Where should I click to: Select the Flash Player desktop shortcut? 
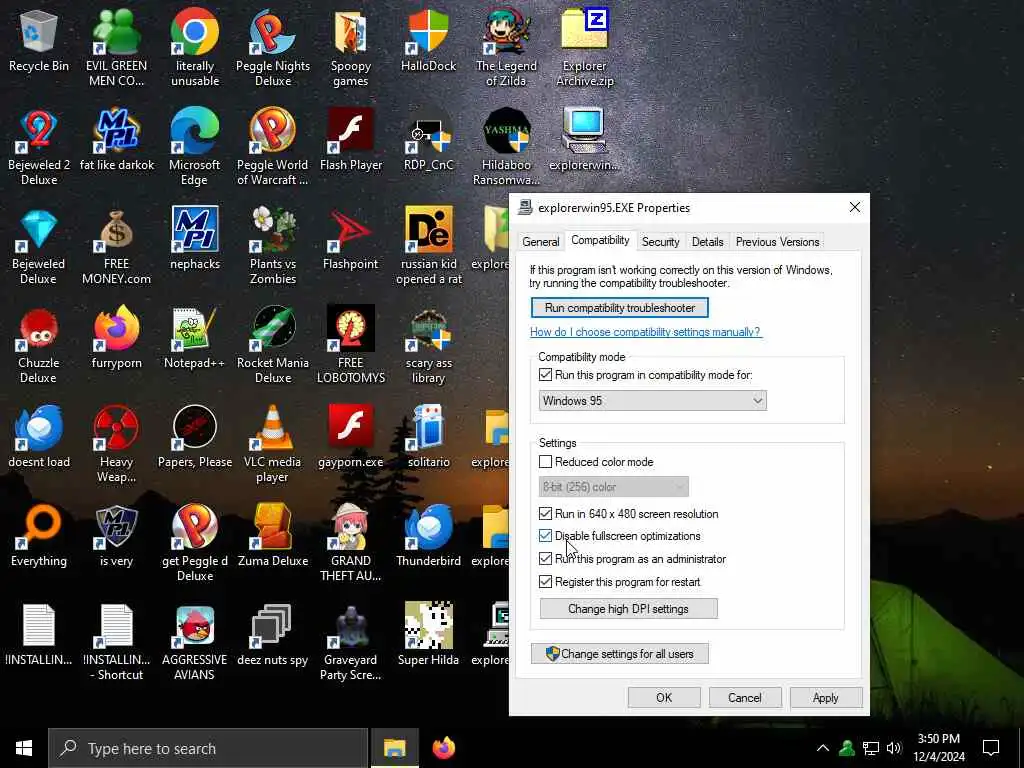tap(351, 140)
